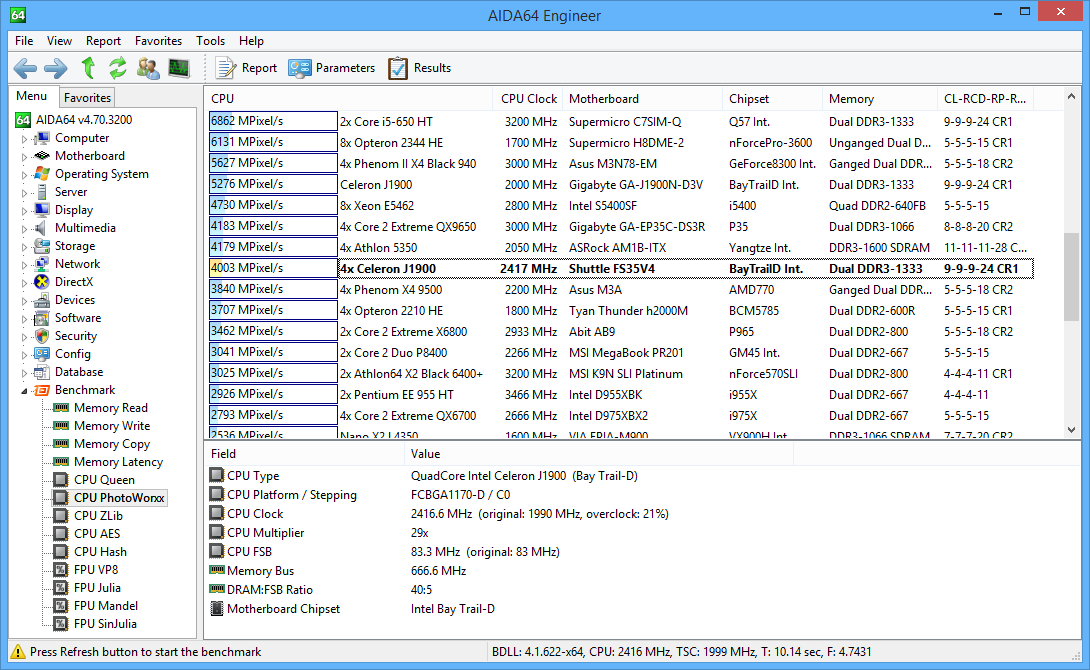Click the Storage drive icon
The image size is (1090, 670).
(42, 246)
